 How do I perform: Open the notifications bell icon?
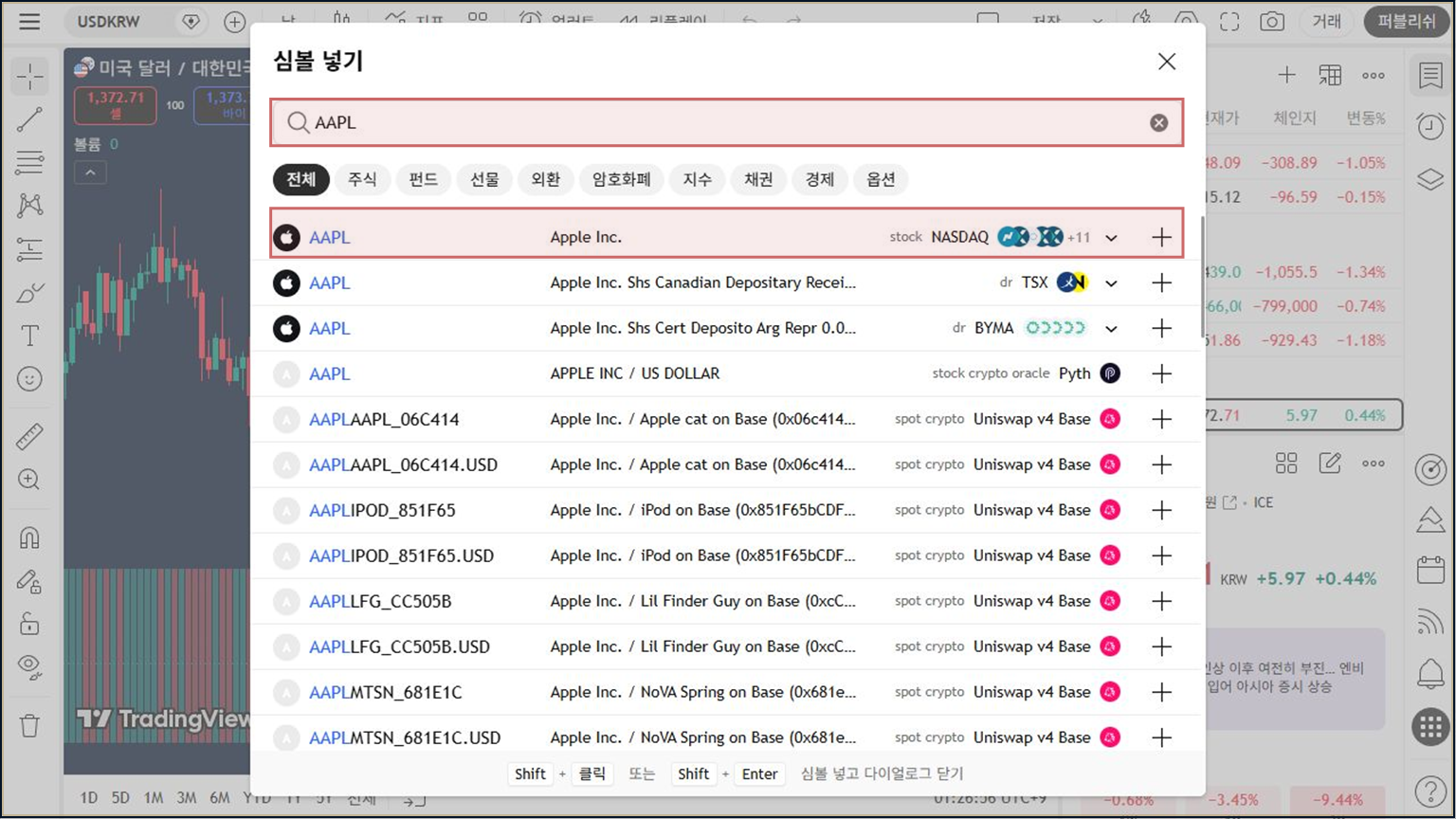click(1430, 674)
